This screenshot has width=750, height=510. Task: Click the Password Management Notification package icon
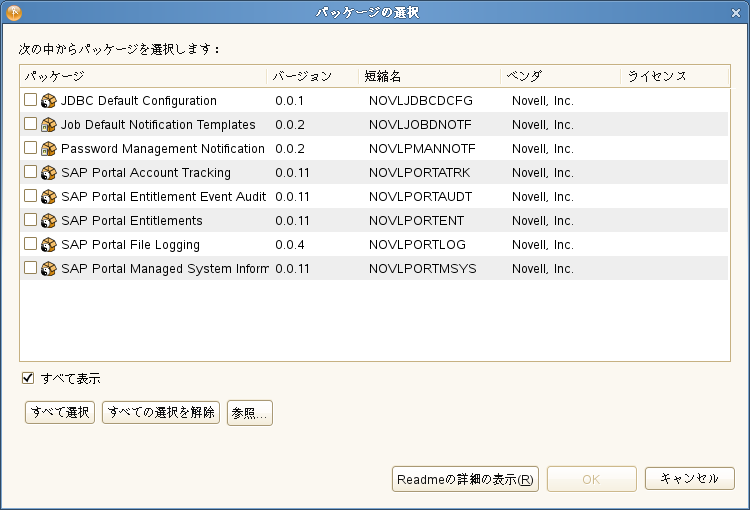click(x=48, y=149)
